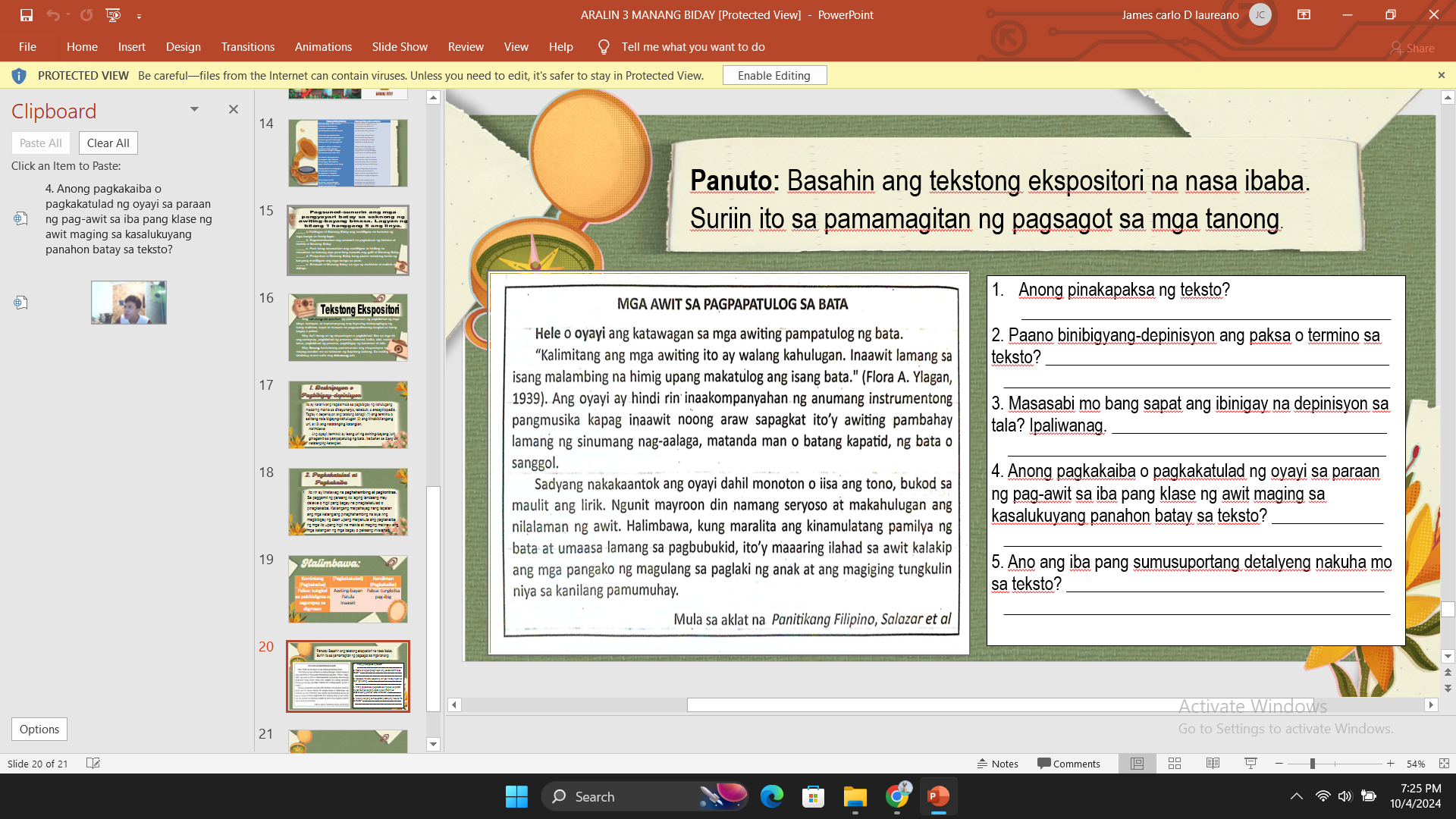Open the Design tab
The image size is (1456, 819).
[x=184, y=47]
